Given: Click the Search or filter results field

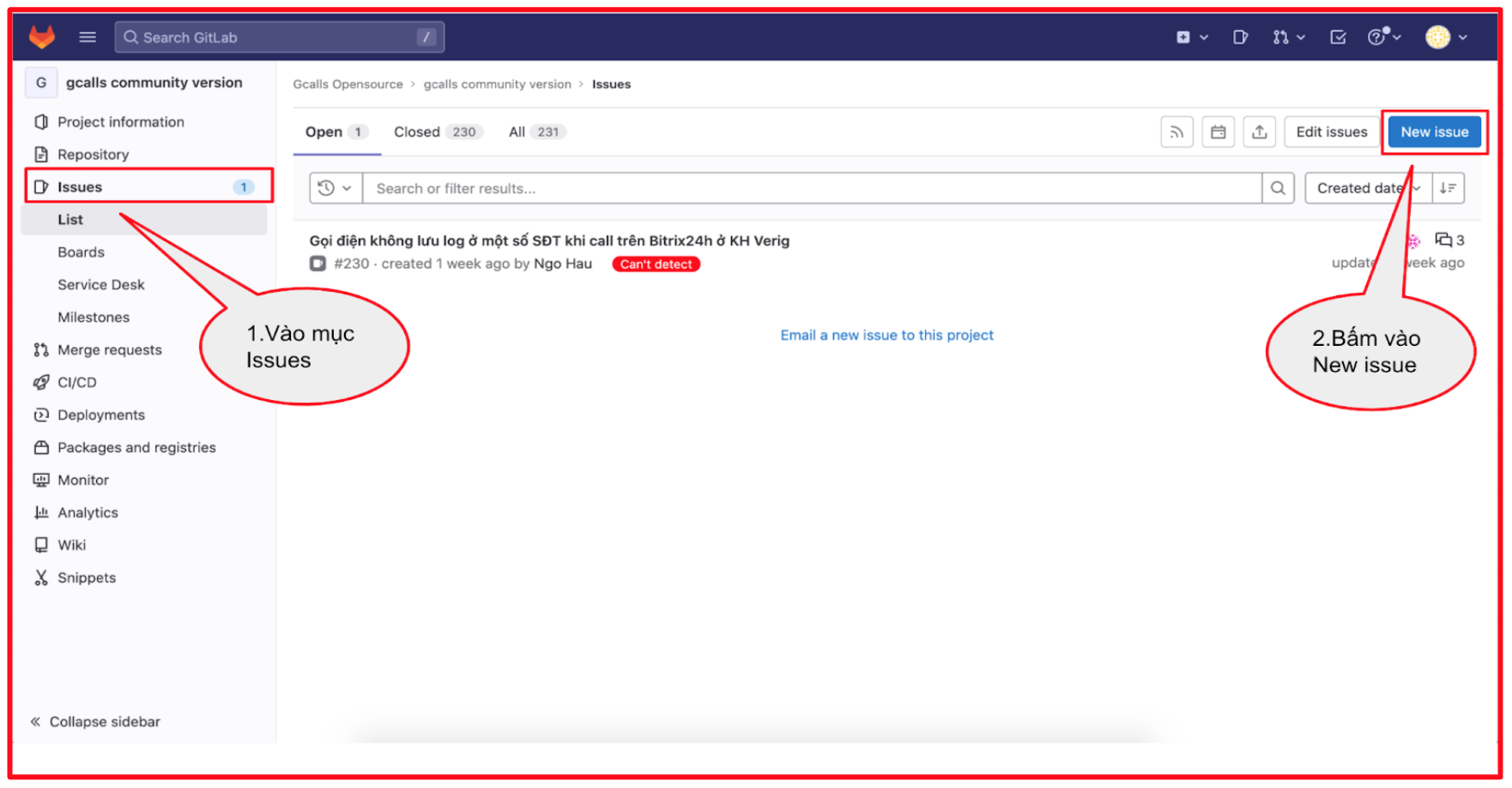Looking at the screenshot, I should (811, 189).
